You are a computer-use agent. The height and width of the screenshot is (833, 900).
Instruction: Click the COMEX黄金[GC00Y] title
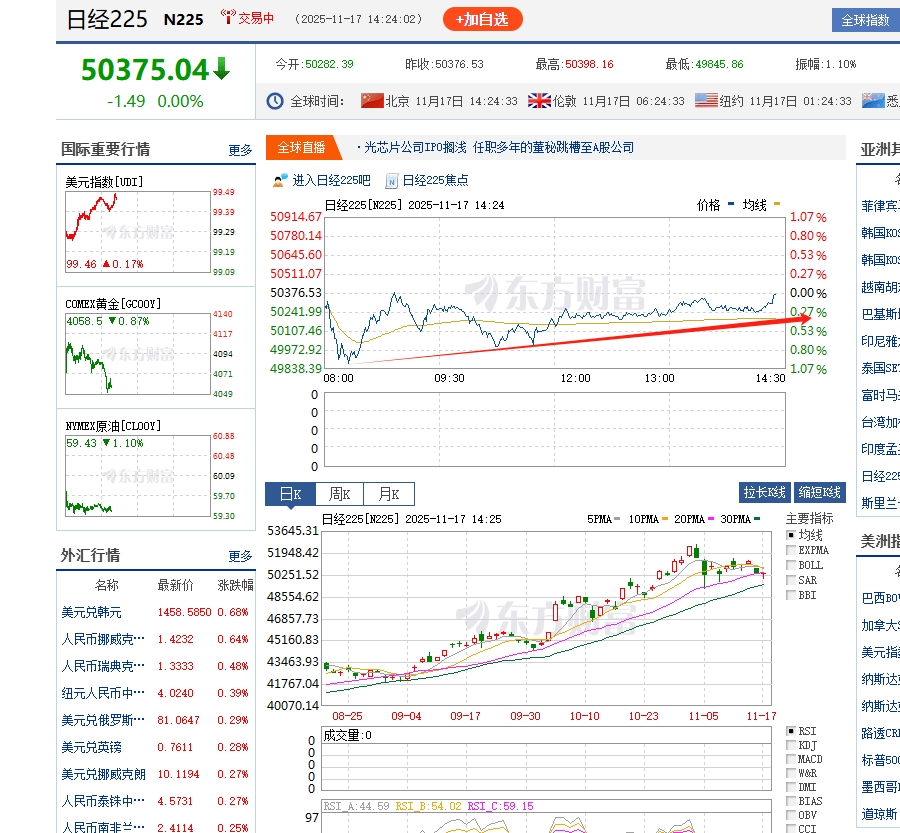pos(113,304)
